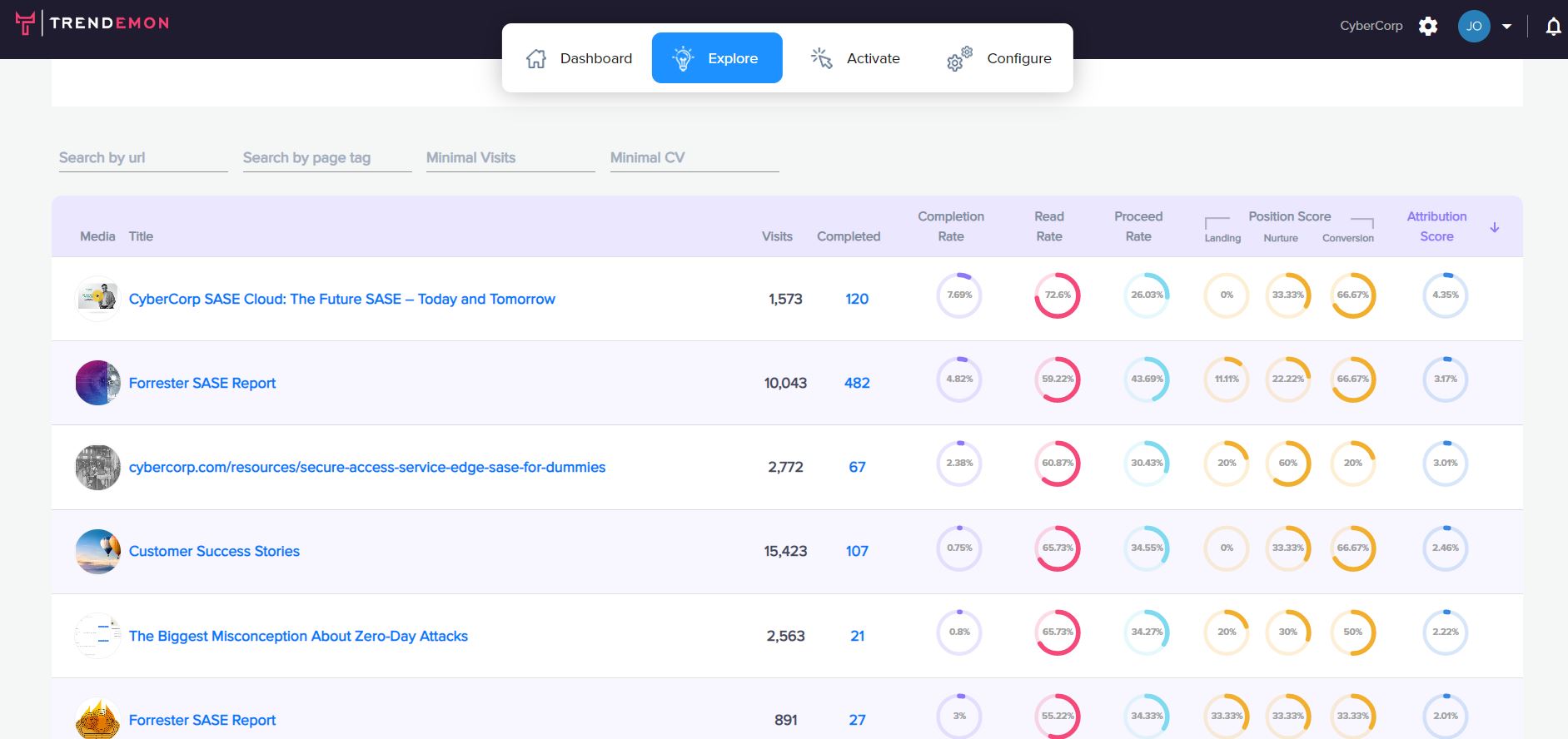Click the 4.35% attribution score gauge

tap(1446, 295)
